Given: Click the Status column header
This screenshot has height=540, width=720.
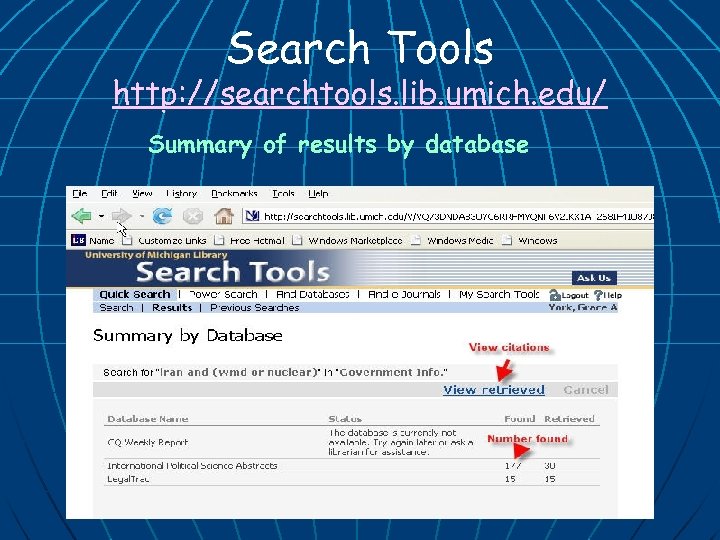Looking at the screenshot, I should (345, 419).
